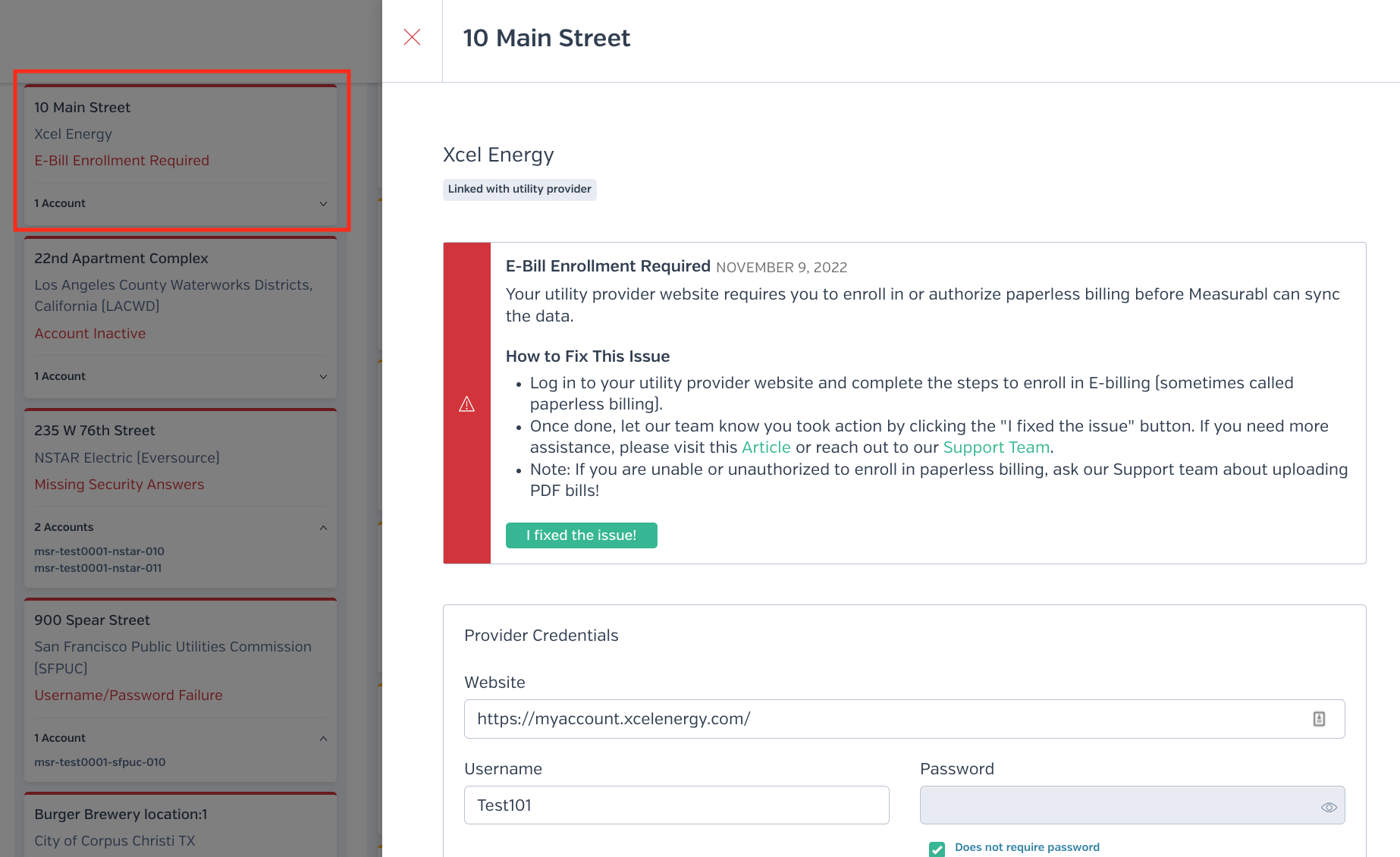Toggle 'Does not require password' checkbox
This screenshot has height=857, width=1400.
[937, 849]
